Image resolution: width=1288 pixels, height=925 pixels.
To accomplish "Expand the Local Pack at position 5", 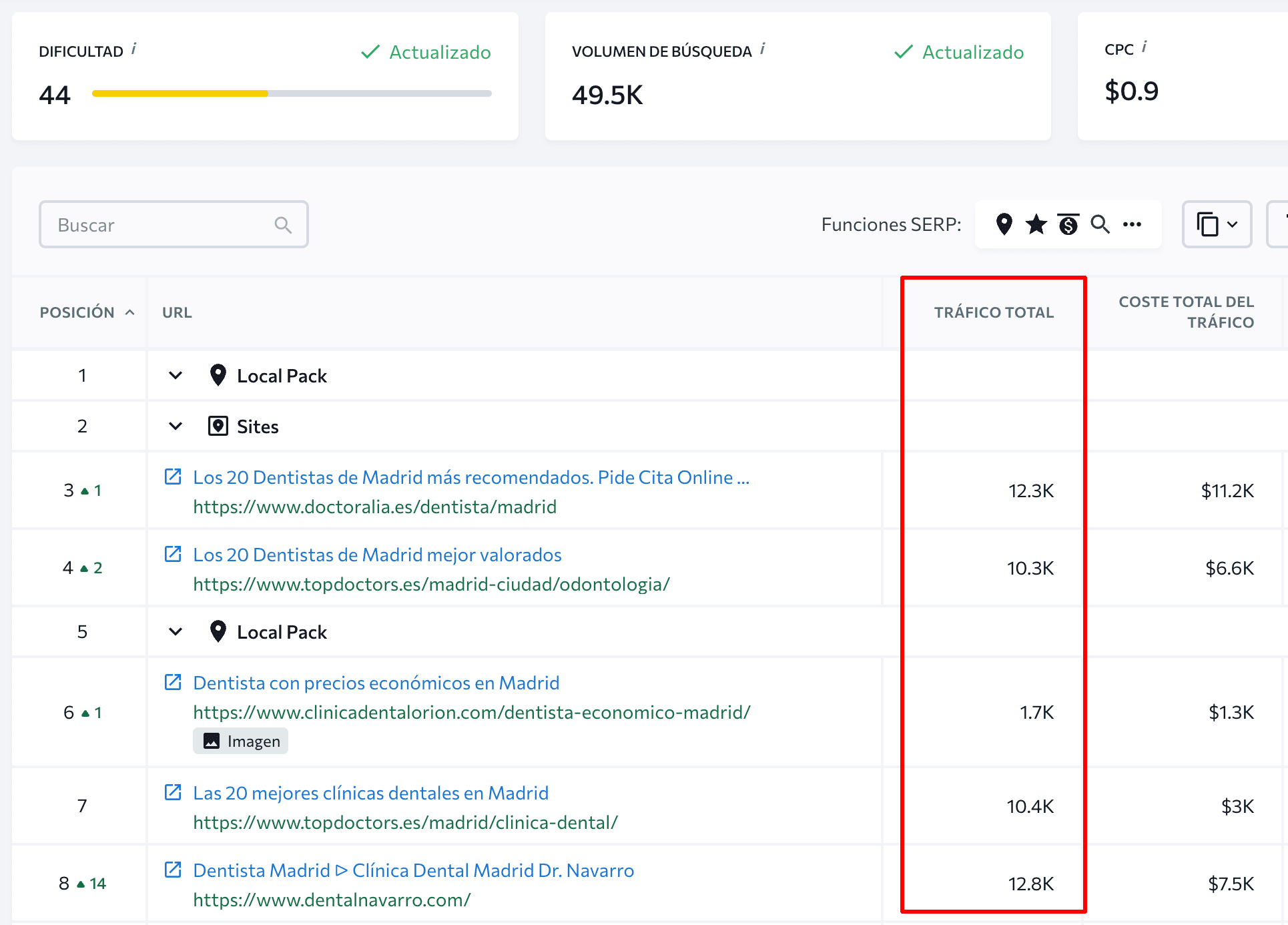I will coord(176,631).
